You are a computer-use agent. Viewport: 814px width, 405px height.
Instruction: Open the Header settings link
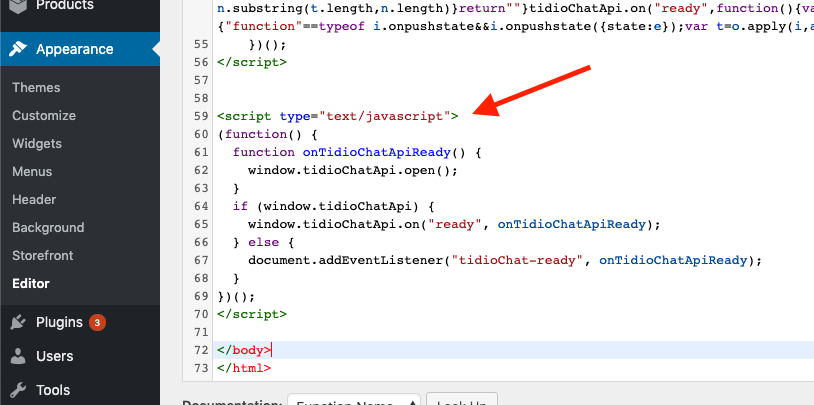[34, 199]
